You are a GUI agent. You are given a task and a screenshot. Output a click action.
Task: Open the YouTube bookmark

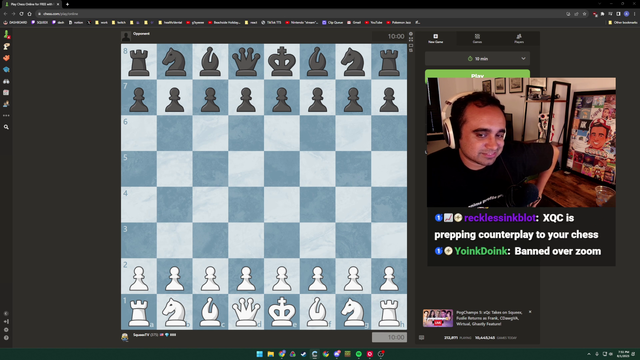pyautogui.click(x=373, y=22)
